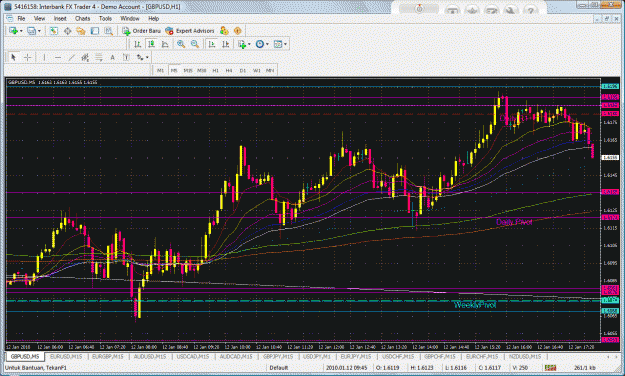
Task: Expand the New Chart dropdown arrow
Action: click(21, 31)
